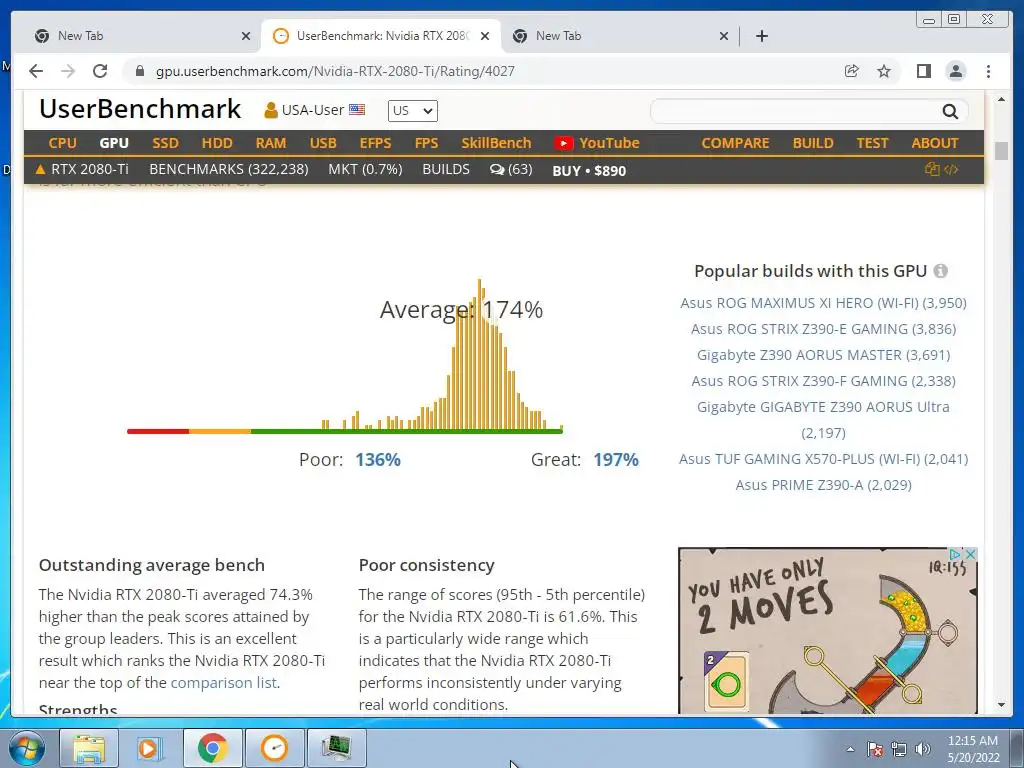This screenshot has width=1024, height=768.
Task: Click the USA-User profile icon
Action: [x=270, y=110]
